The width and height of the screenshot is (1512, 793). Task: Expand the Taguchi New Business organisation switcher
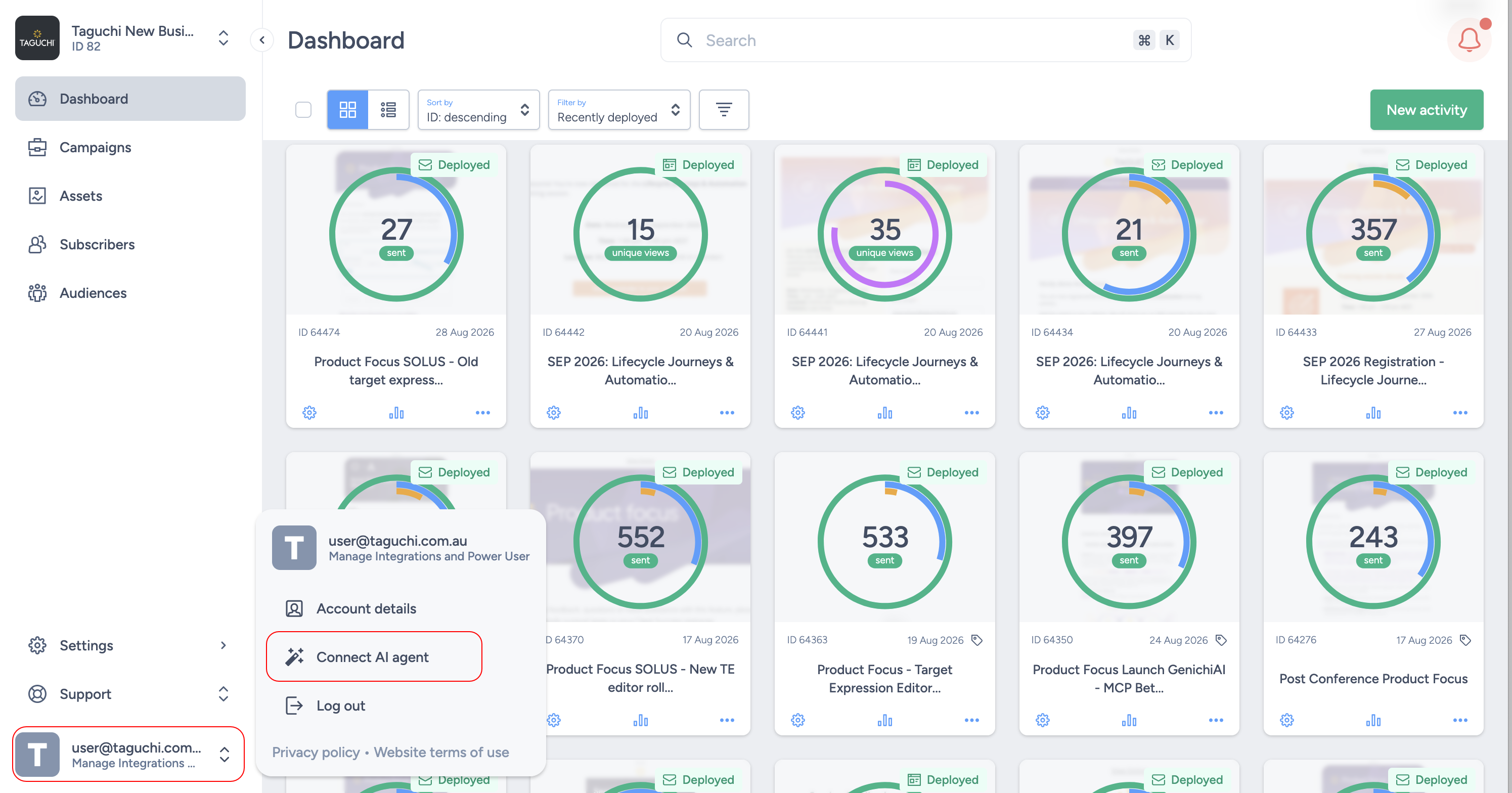pyautogui.click(x=223, y=38)
